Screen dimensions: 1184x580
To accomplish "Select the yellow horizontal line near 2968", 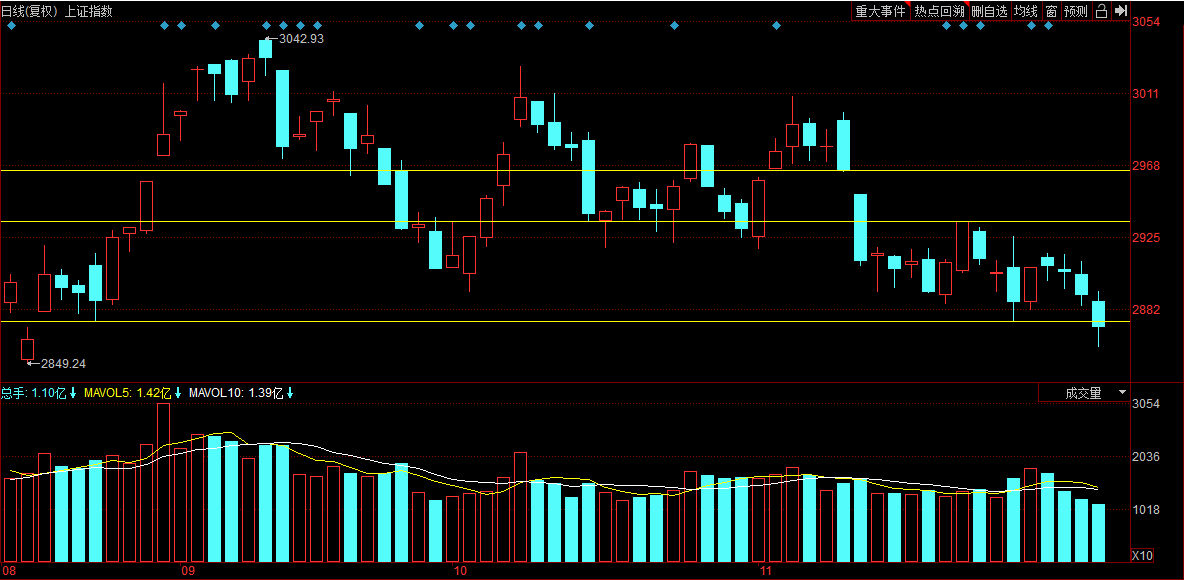I will pyautogui.click(x=565, y=171).
